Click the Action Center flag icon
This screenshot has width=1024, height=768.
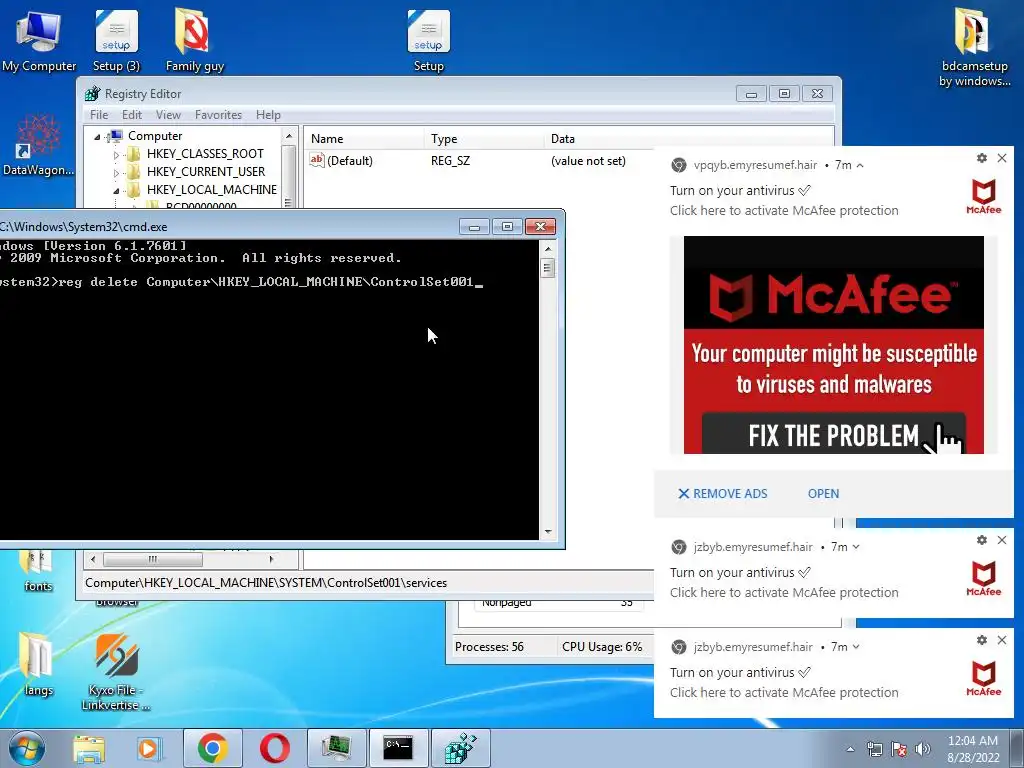[x=899, y=749]
